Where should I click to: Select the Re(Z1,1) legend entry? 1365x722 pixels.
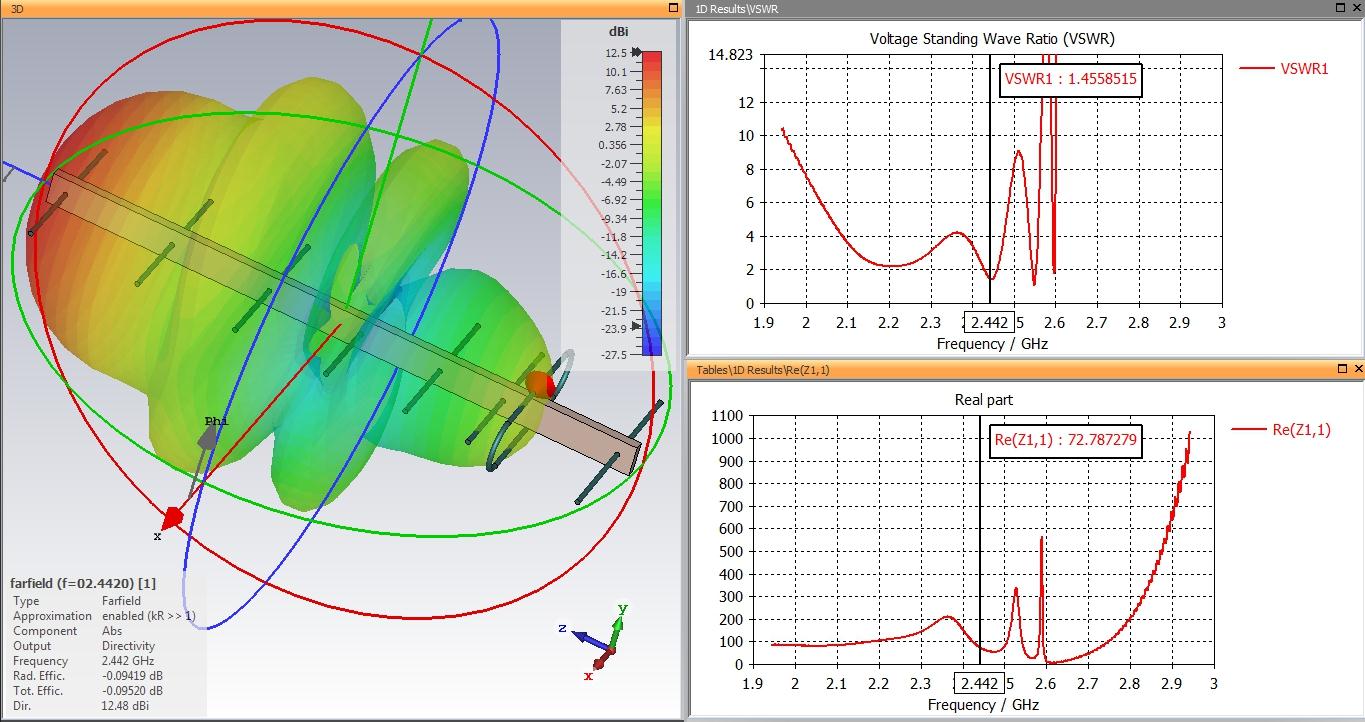click(x=1281, y=430)
